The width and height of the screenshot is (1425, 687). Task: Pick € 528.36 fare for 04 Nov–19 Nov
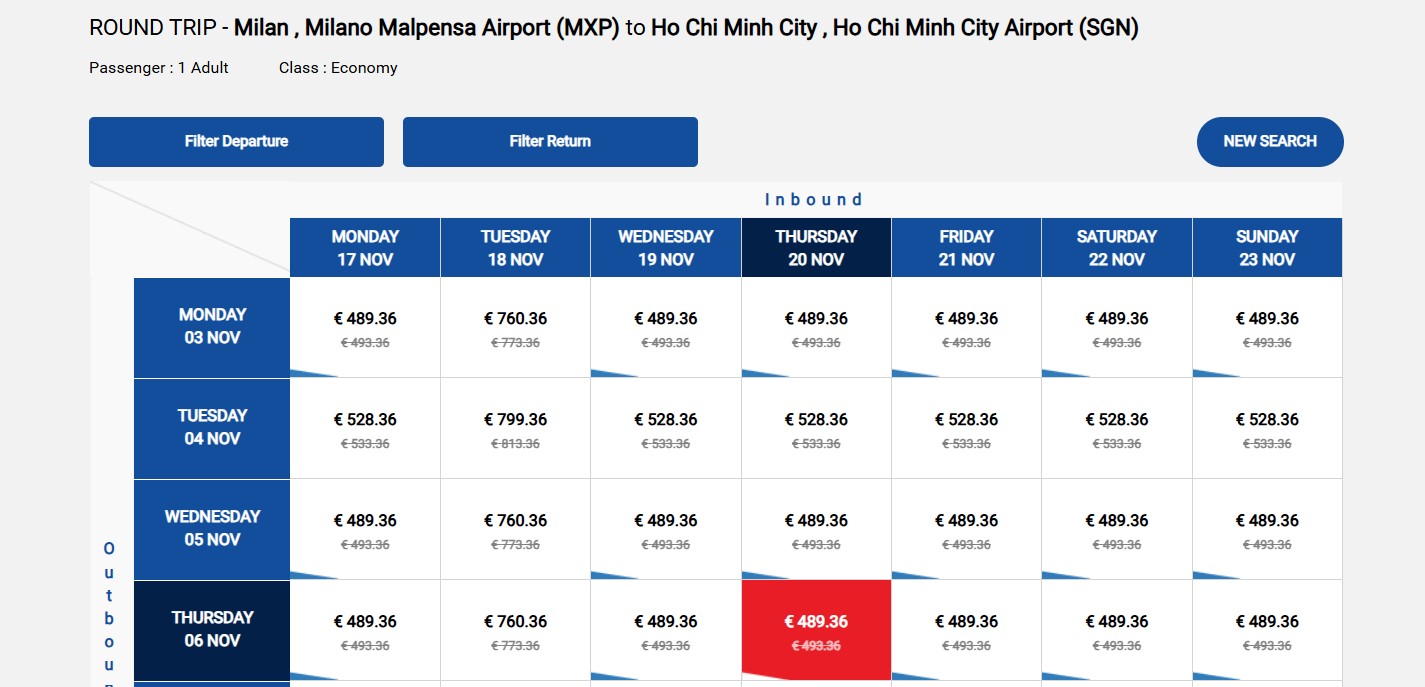(x=666, y=428)
